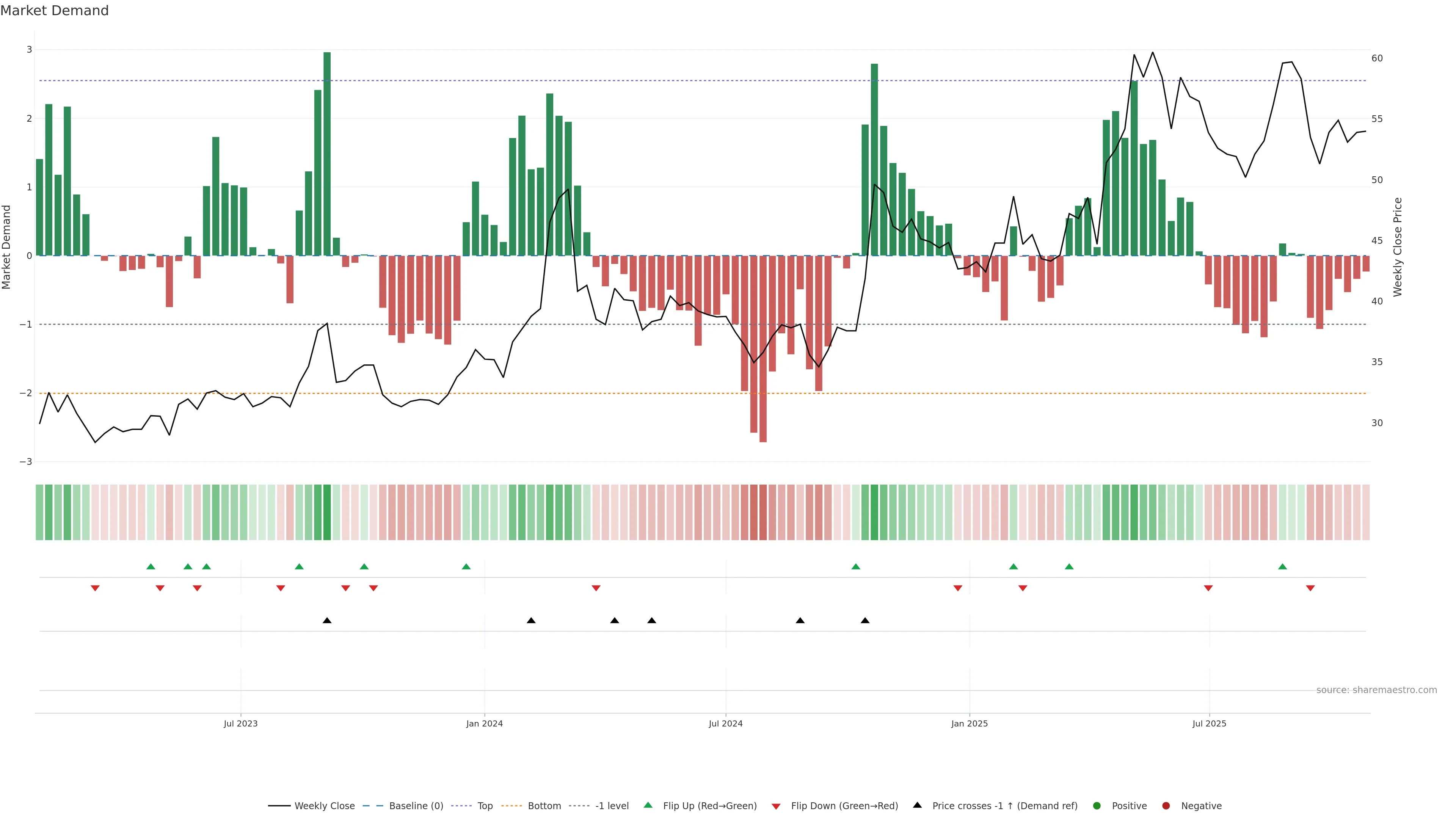Image resolution: width=1456 pixels, height=819 pixels.
Task: Click the darkest red heat strip cell
Action: (763, 512)
